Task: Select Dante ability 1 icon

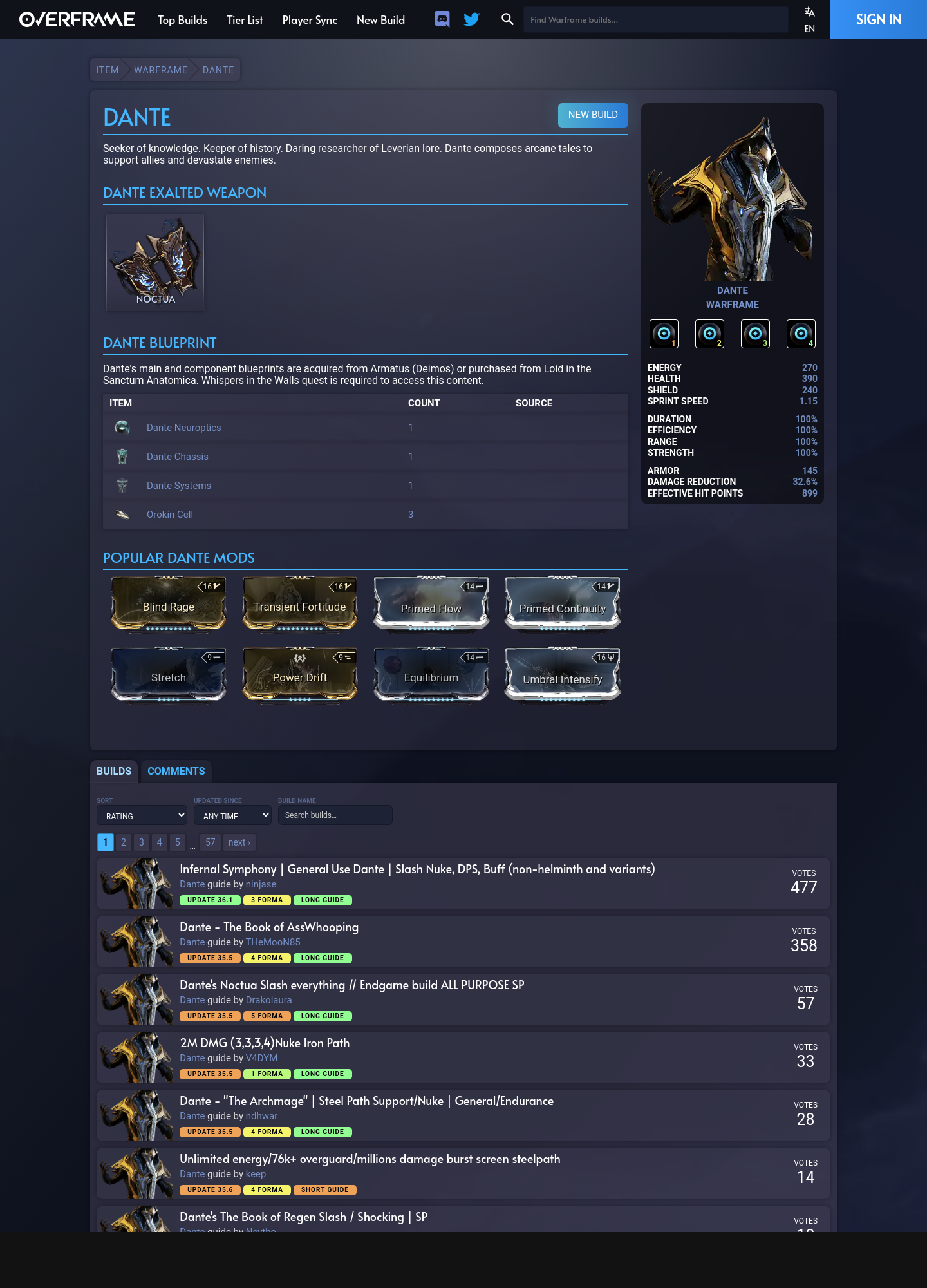Action: (664, 334)
